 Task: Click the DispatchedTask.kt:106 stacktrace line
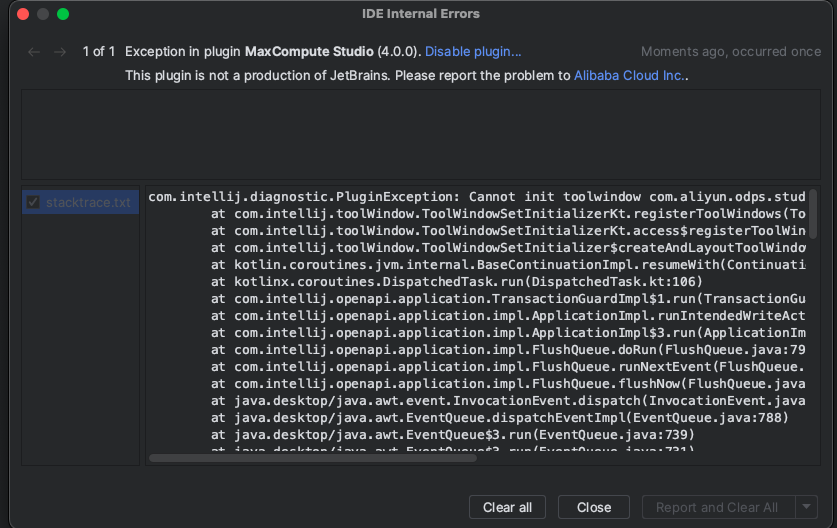457,282
